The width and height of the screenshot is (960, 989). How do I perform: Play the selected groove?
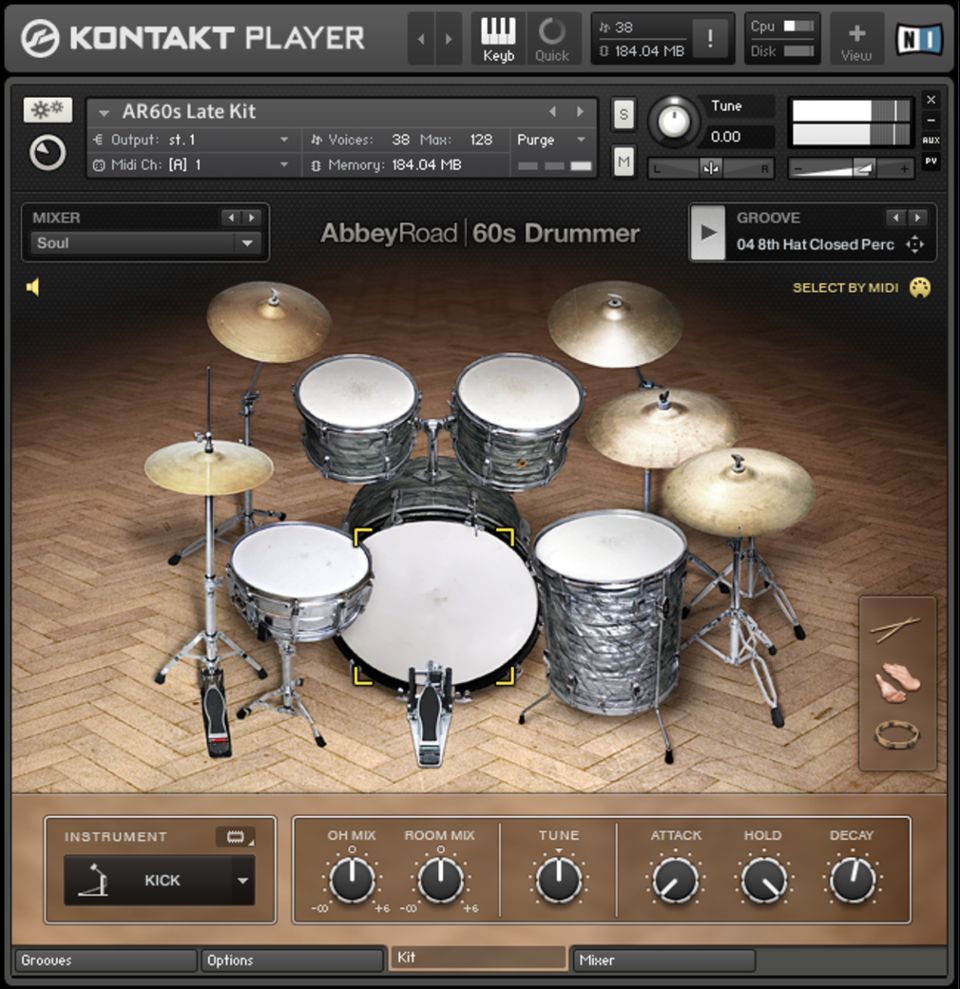pos(708,232)
